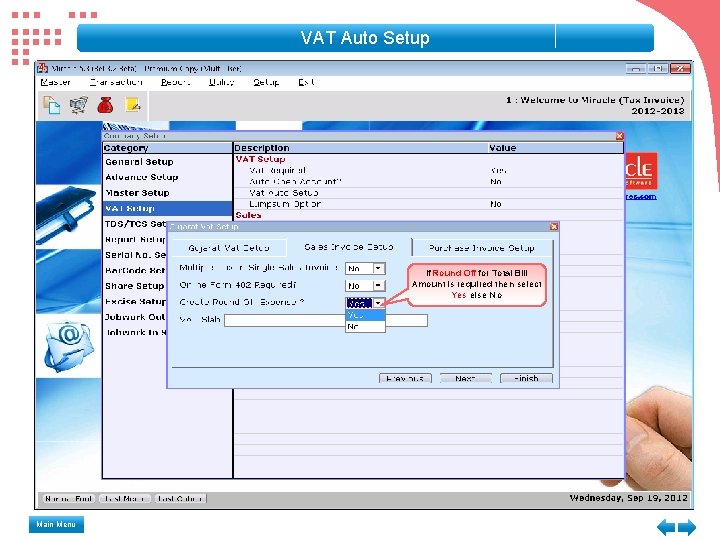
Task: Click the yellow note edit toolbar icon
Action: pos(133,105)
